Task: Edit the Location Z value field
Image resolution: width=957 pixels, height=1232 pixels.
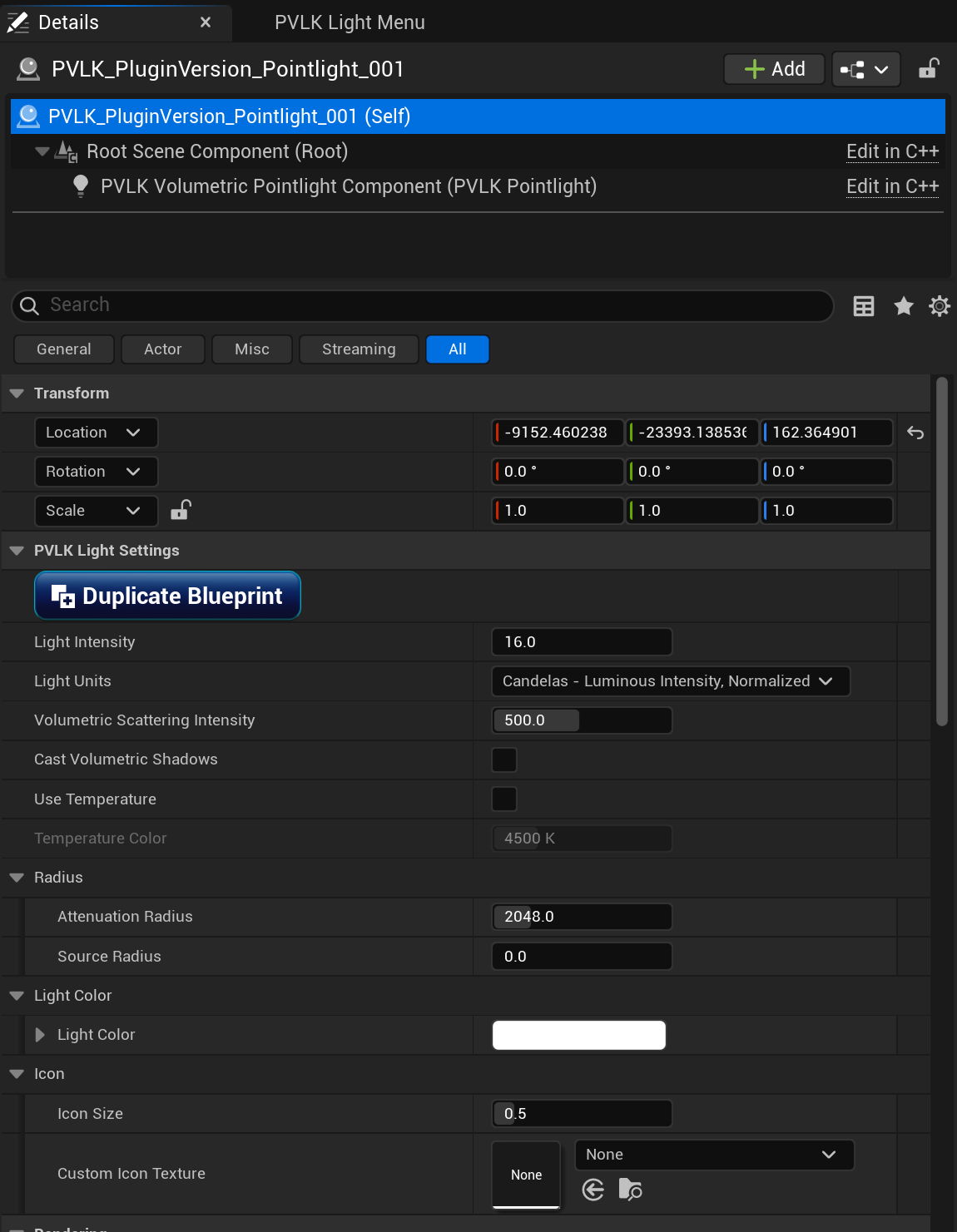Action: (x=827, y=433)
